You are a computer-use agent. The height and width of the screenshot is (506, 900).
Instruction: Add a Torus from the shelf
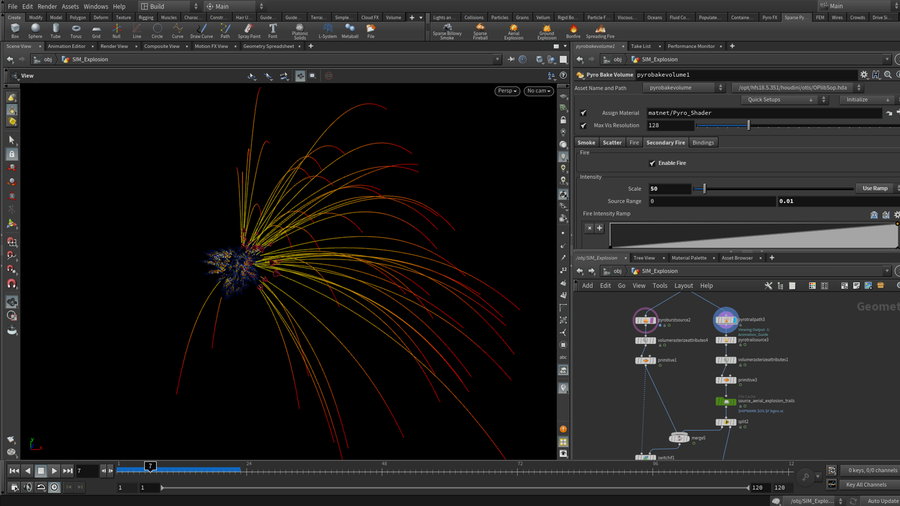[76, 30]
